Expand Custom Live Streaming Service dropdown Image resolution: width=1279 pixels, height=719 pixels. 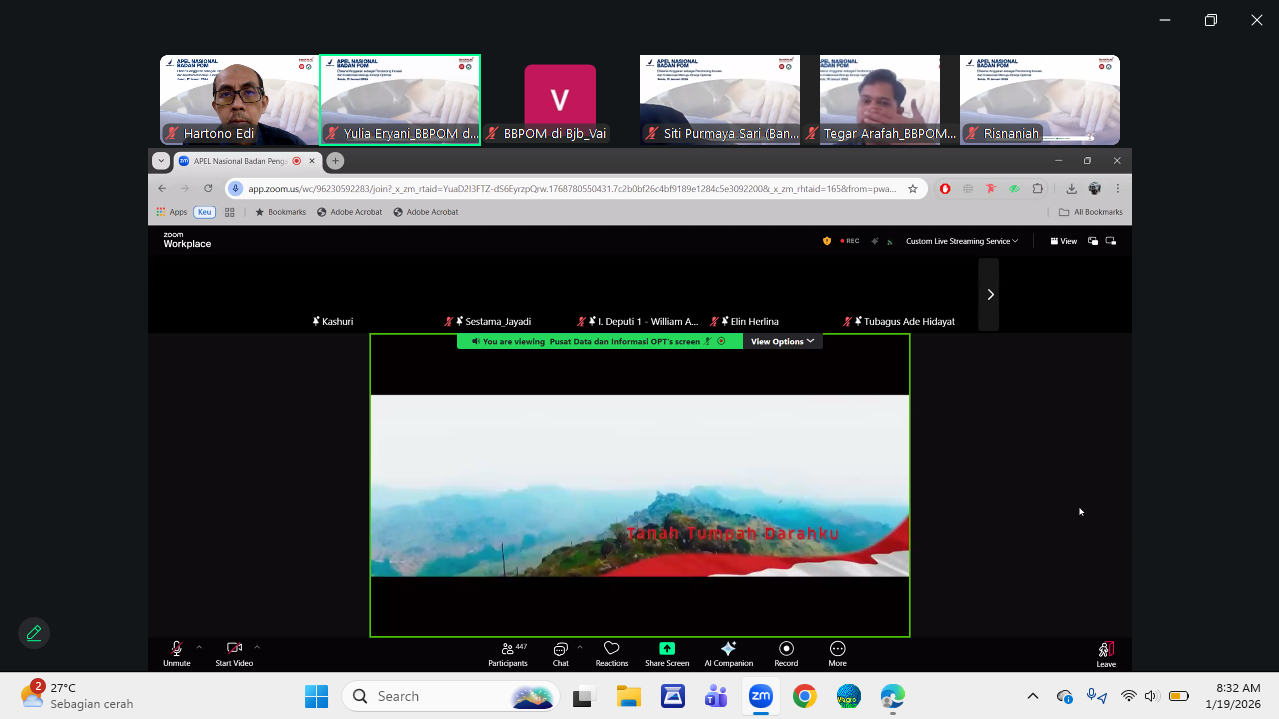[961, 241]
